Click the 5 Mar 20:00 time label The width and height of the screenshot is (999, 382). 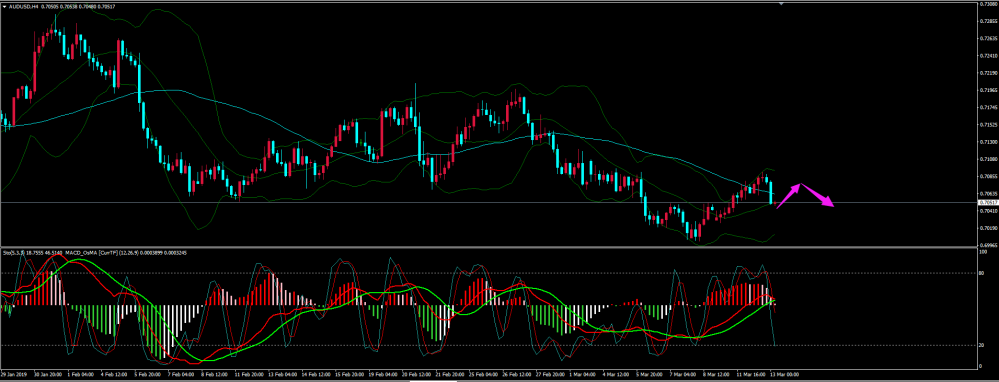650,374
